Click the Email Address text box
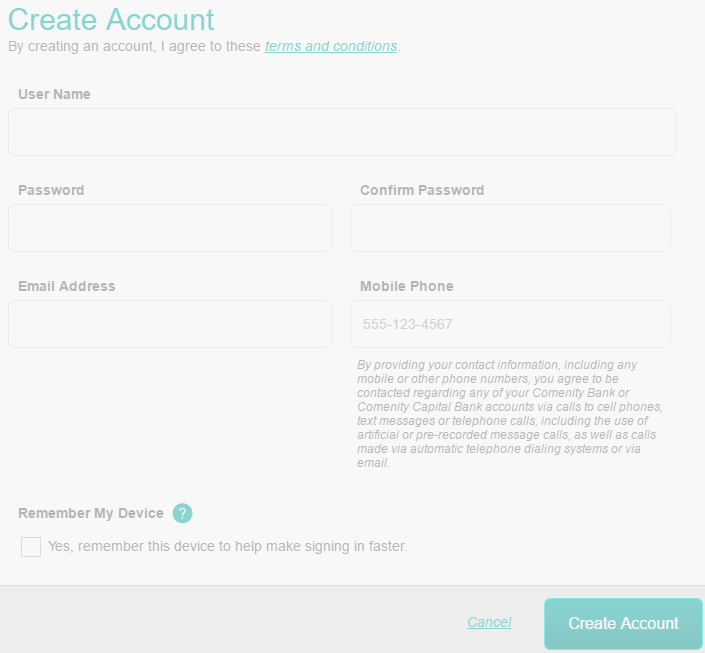Image resolution: width=705 pixels, height=653 pixels. (x=170, y=324)
